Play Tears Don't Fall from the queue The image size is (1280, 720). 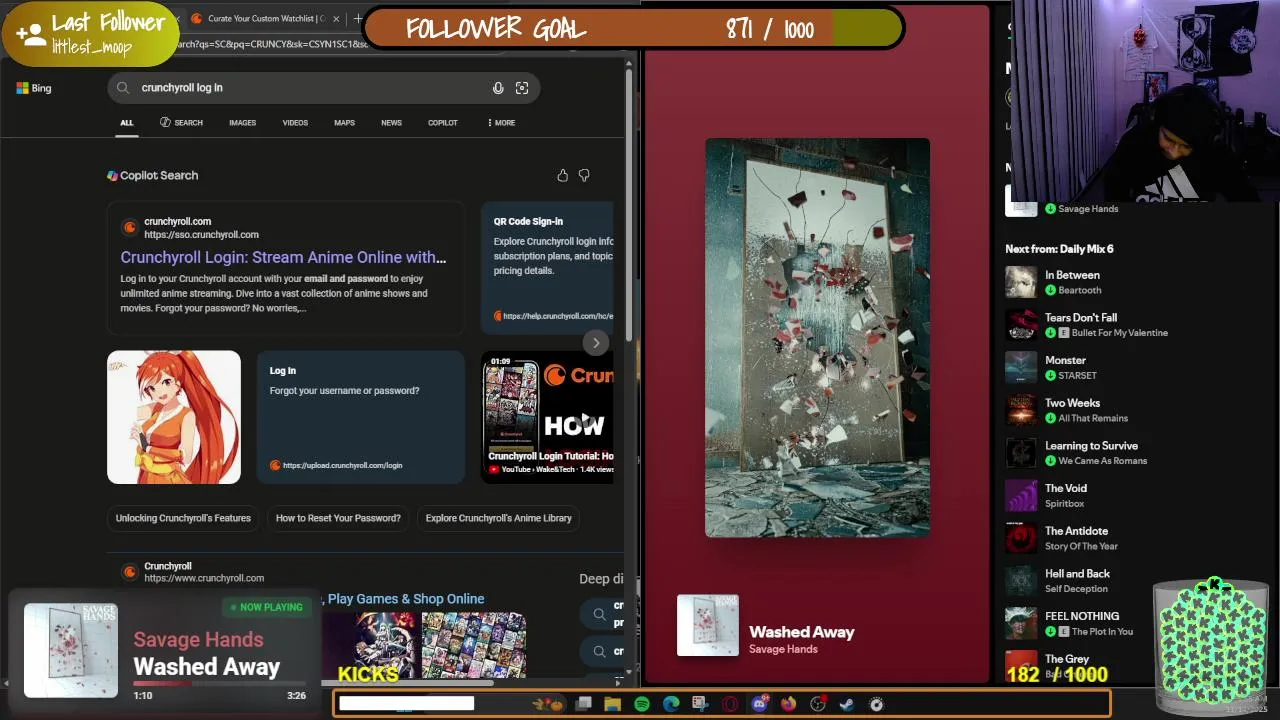pyautogui.click(x=1087, y=325)
